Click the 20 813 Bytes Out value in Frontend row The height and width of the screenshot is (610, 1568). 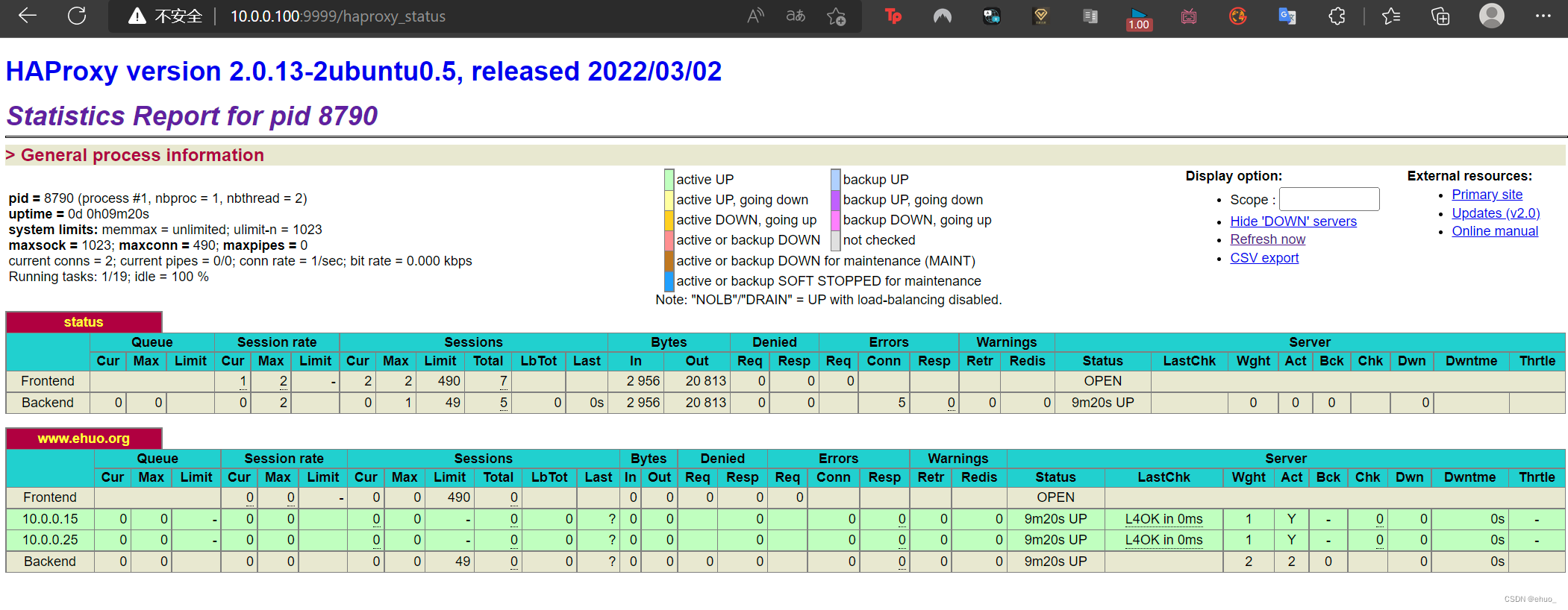[705, 381]
